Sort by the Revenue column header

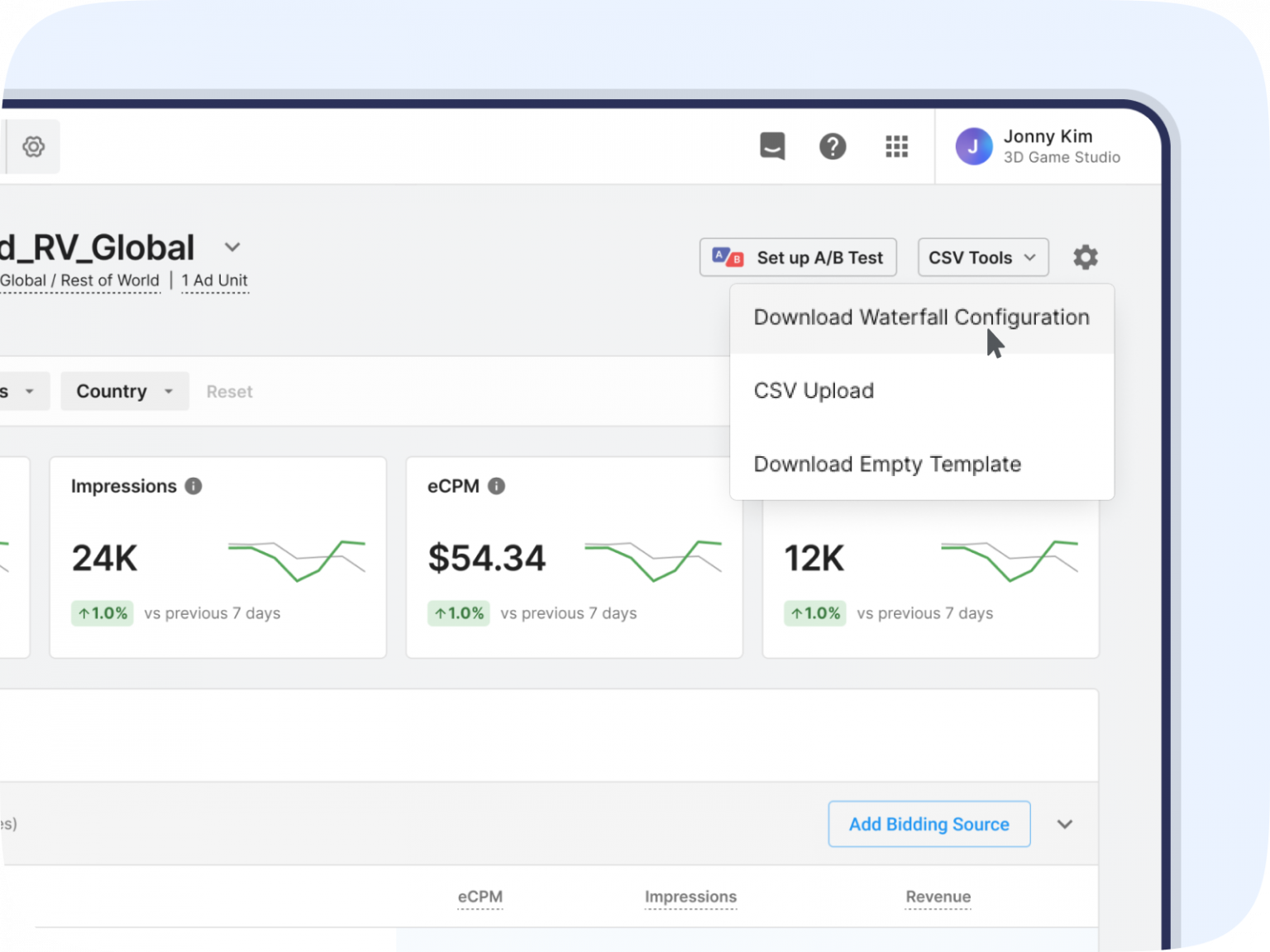pos(938,897)
